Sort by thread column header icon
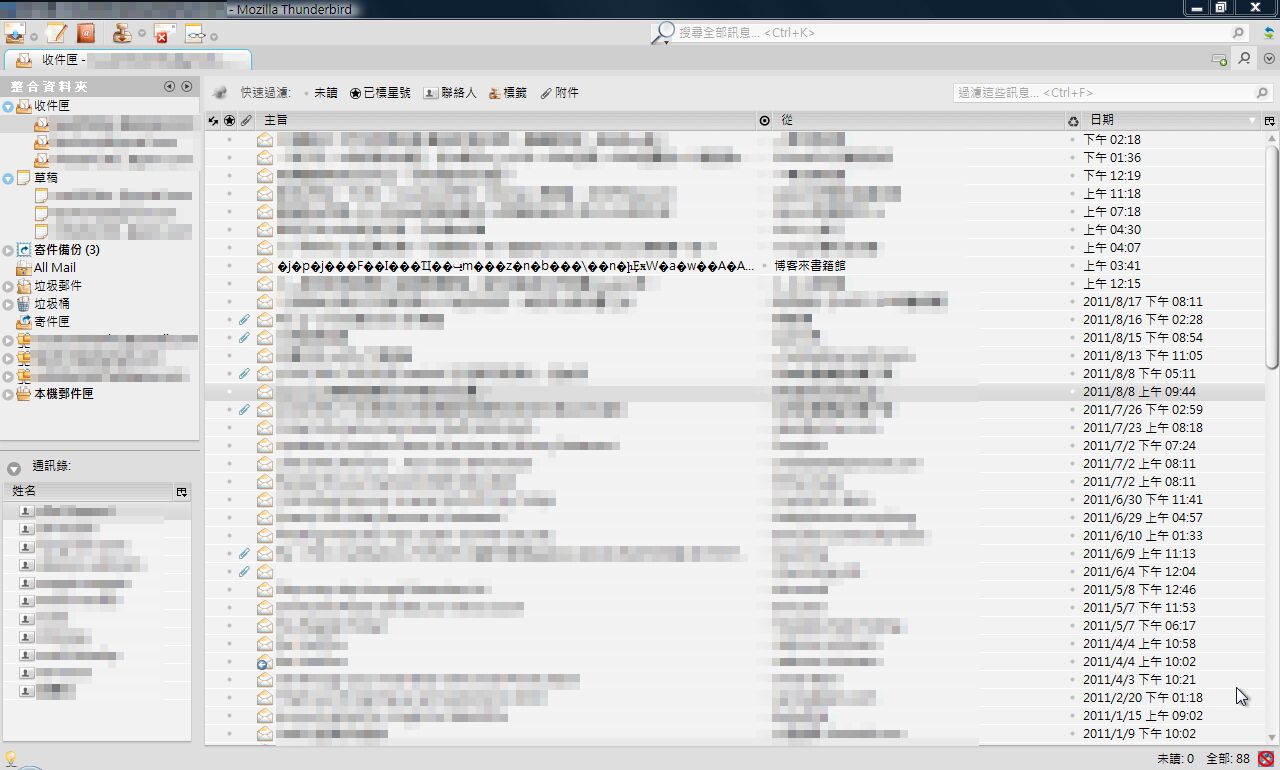Image resolution: width=1280 pixels, height=770 pixels. click(x=213, y=121)
